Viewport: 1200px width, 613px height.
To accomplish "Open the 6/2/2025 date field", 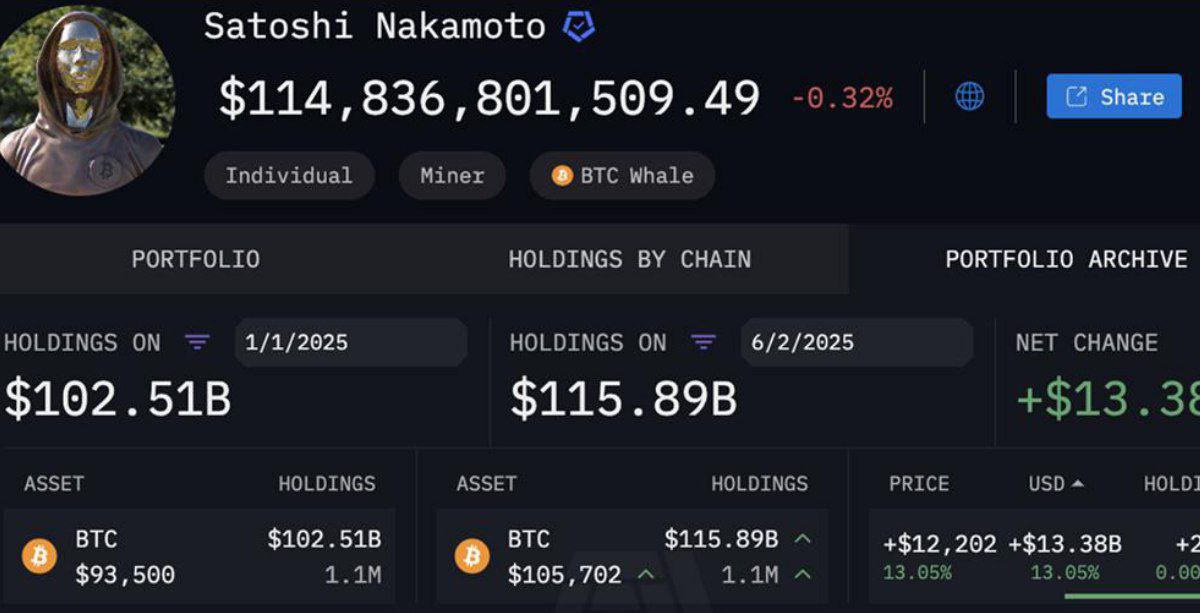I will [x=857, y=342].
